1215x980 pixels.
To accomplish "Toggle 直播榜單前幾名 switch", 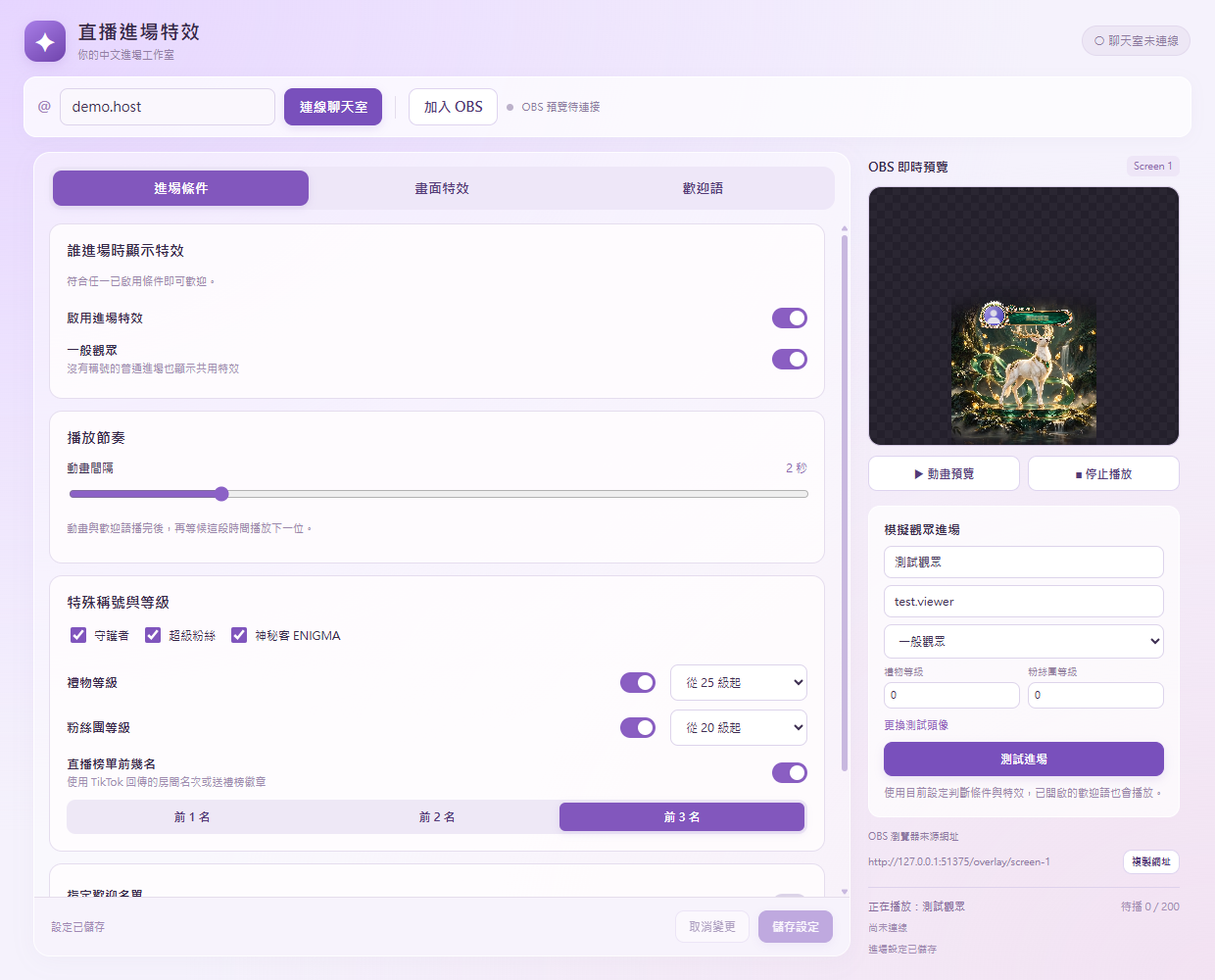I will (790, 772).
